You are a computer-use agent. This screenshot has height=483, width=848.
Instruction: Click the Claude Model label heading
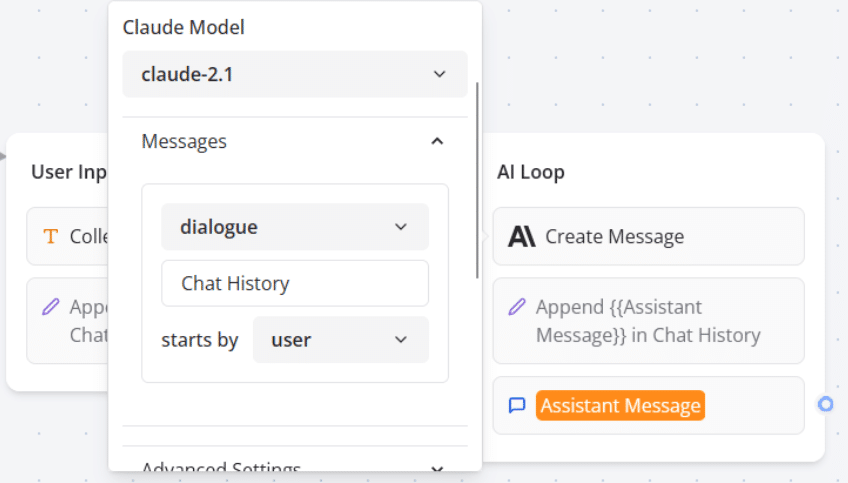[183, 27]
